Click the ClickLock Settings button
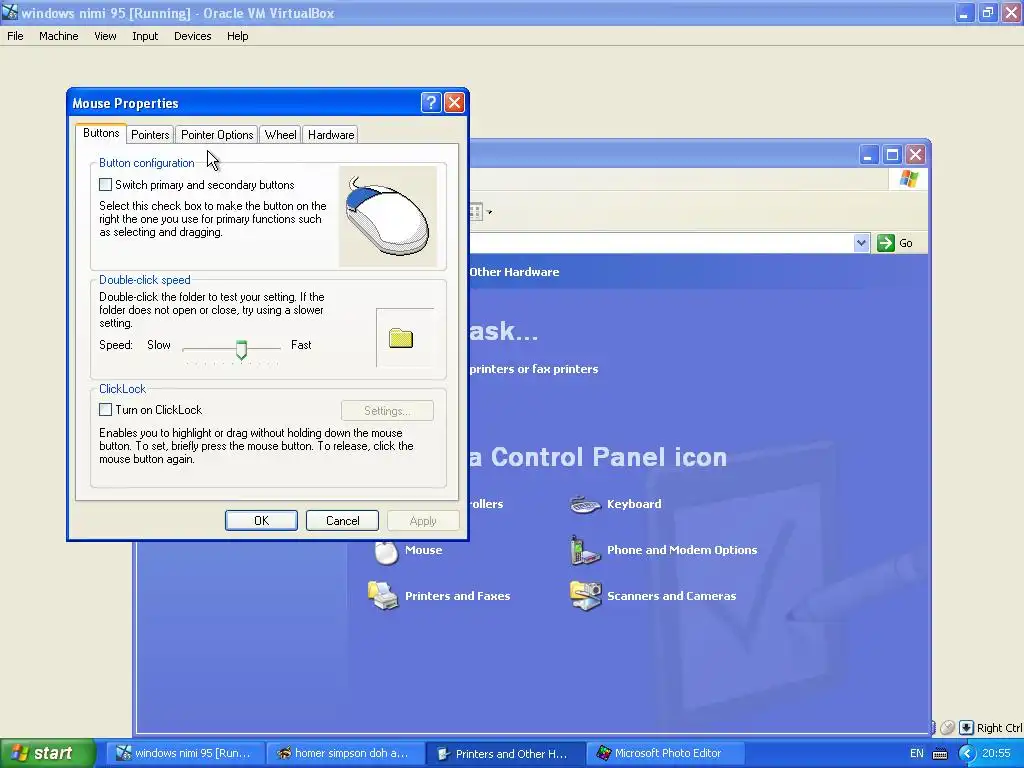Viewport: 1024px width, 768px height. point(387,411)
